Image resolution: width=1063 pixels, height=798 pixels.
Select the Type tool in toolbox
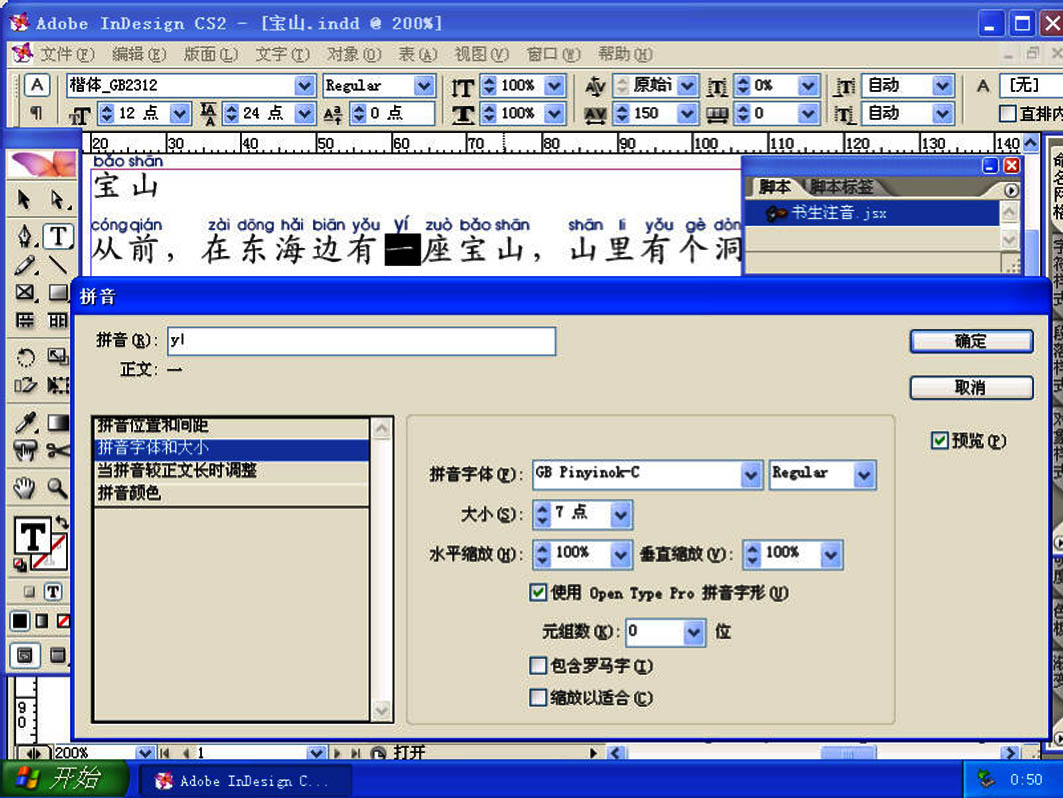[x=58, y=236]
